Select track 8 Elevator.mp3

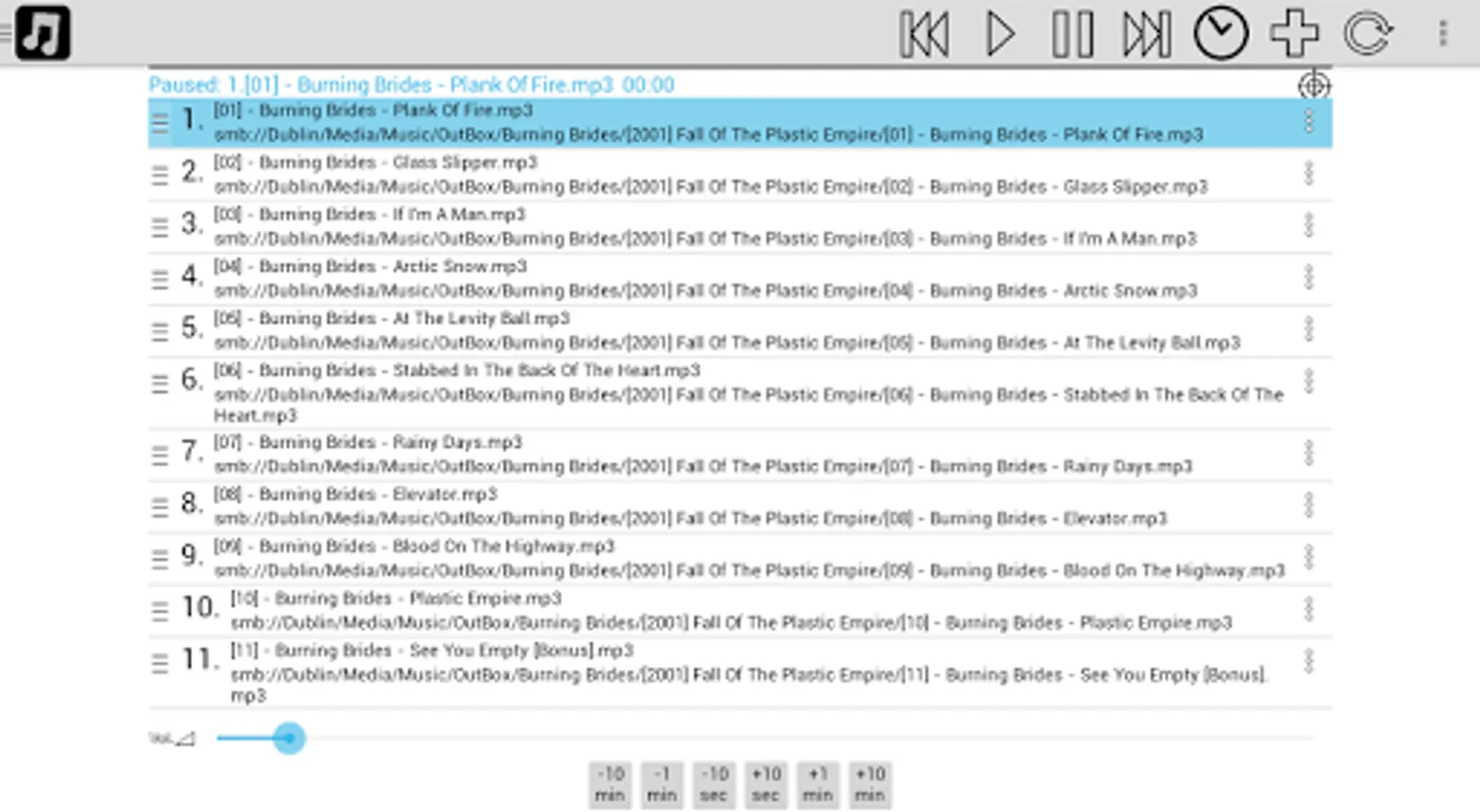(740, 507)
